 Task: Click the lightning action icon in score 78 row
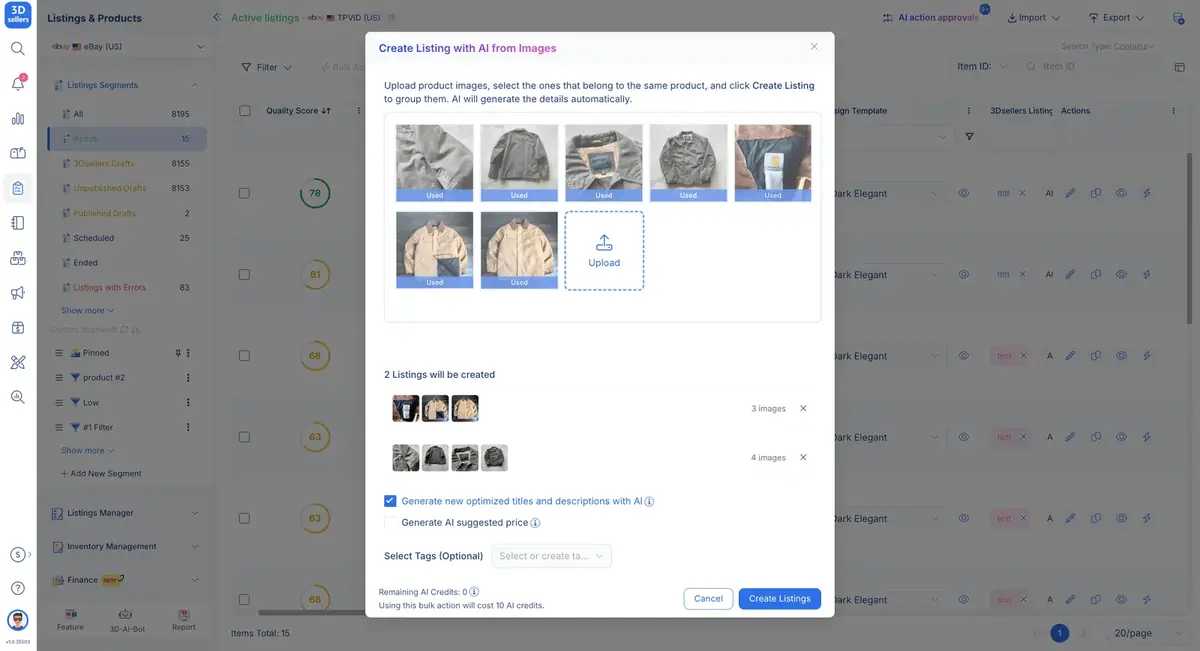(x=1147, y=193)
